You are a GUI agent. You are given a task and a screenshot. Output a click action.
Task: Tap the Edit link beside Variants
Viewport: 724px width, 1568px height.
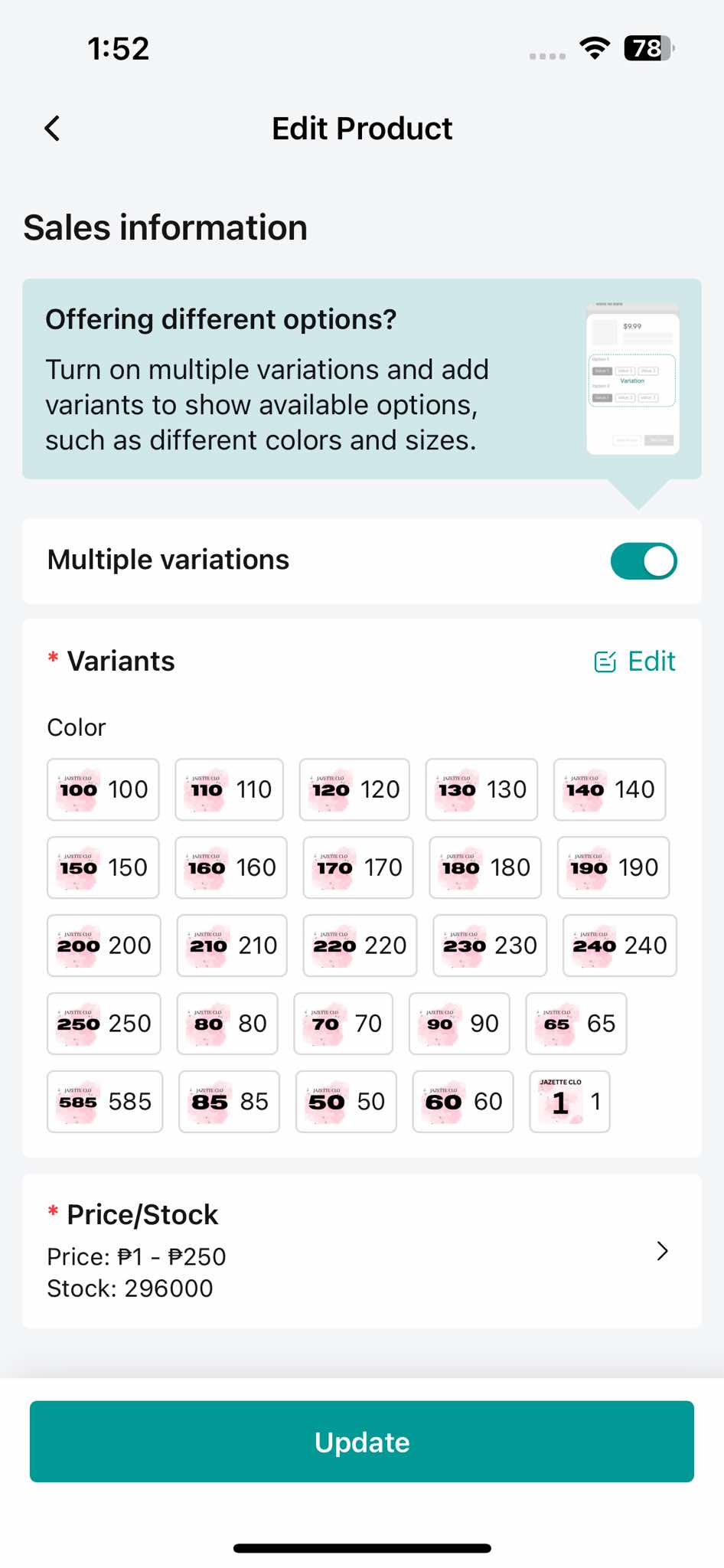pos(651,661)
